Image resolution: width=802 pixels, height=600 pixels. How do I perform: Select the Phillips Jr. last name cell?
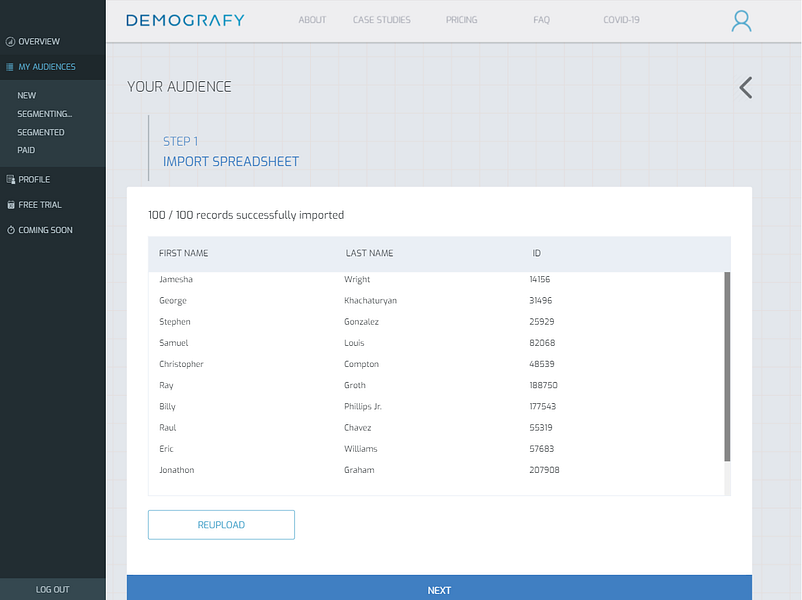363,407
